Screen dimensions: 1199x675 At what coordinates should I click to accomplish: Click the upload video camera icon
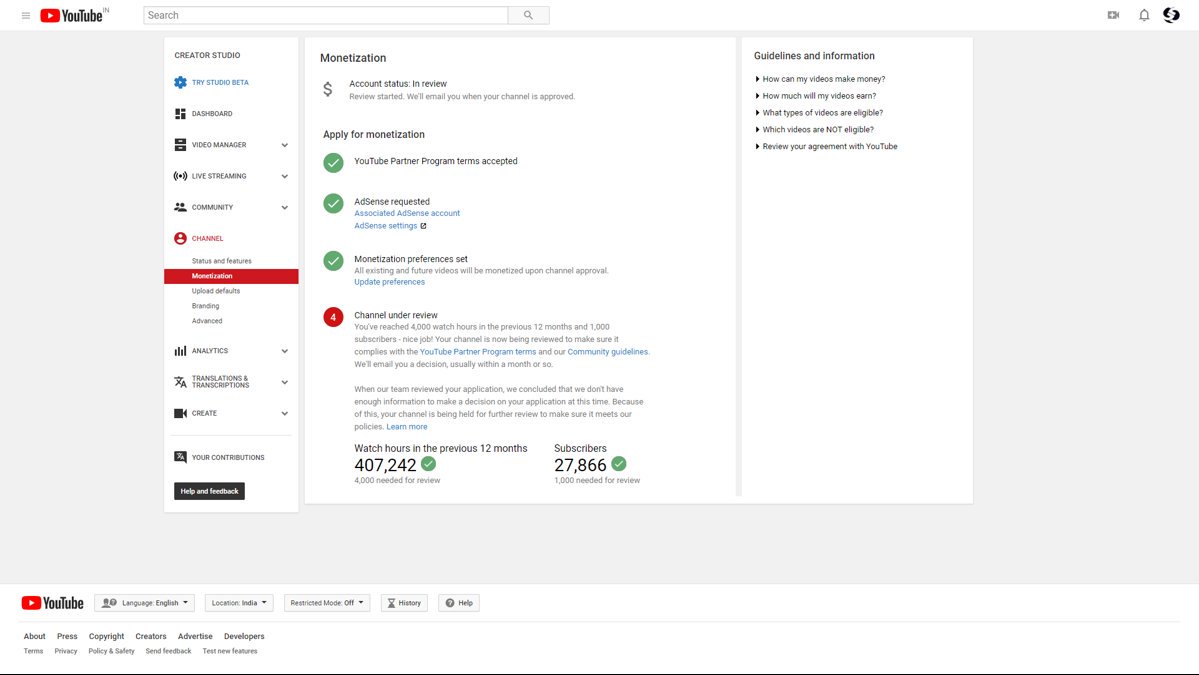[x=1113, y=15]
